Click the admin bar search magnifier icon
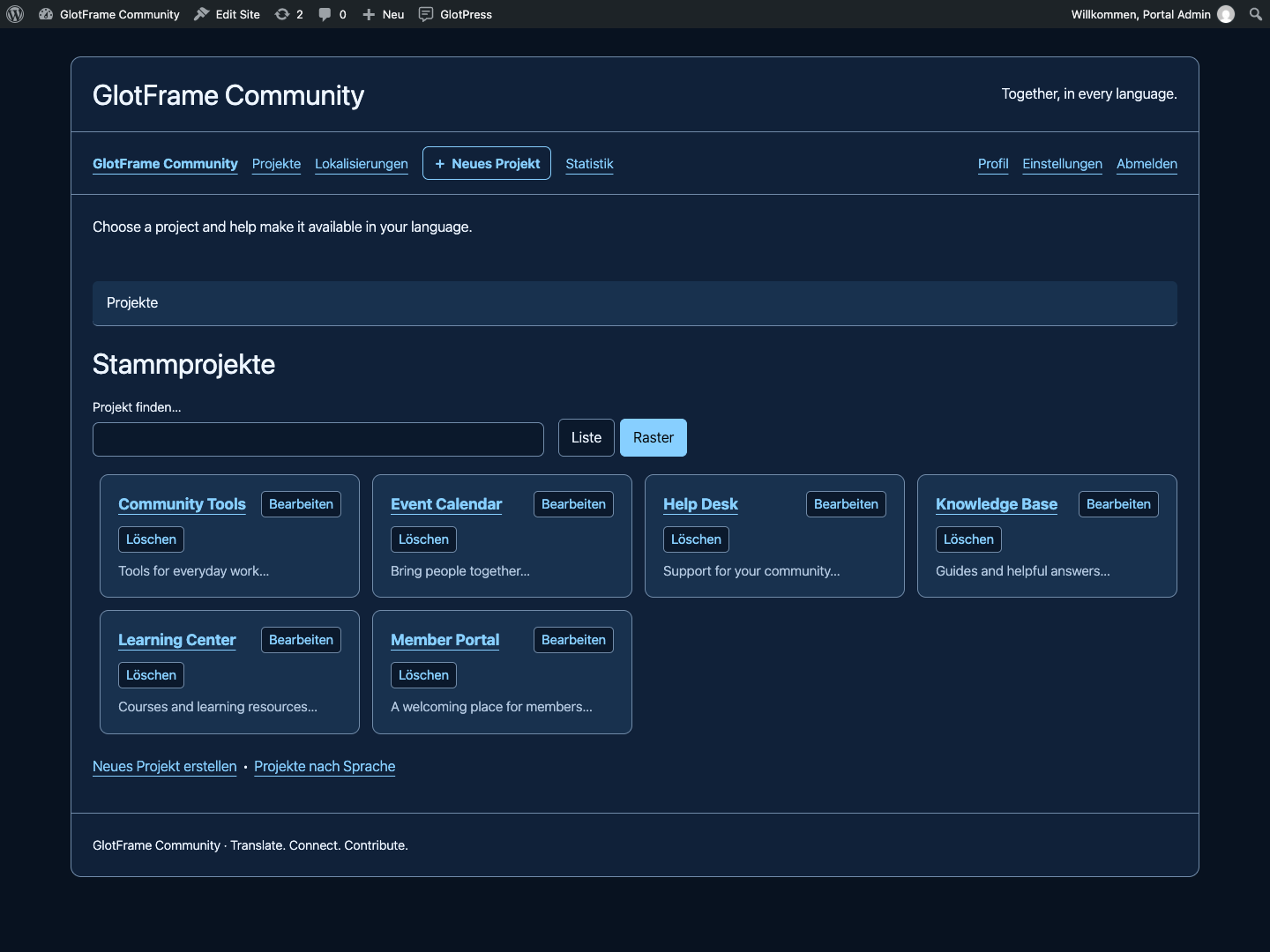Viewport: 1270px width, 952px height. pos(1256,14)
